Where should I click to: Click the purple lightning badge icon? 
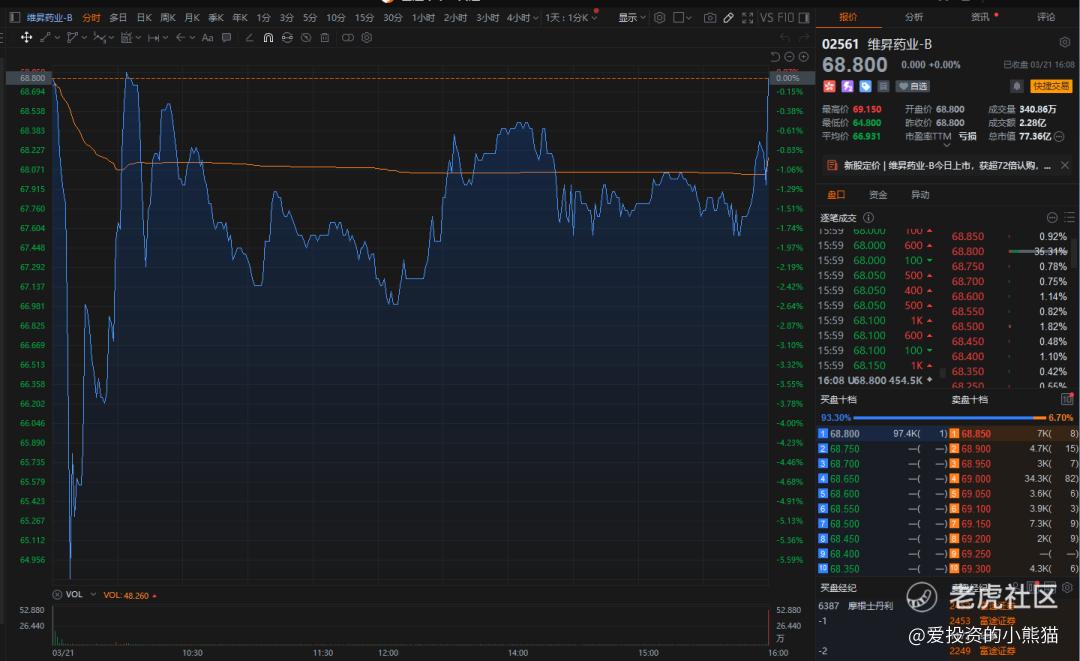point(847,86)
